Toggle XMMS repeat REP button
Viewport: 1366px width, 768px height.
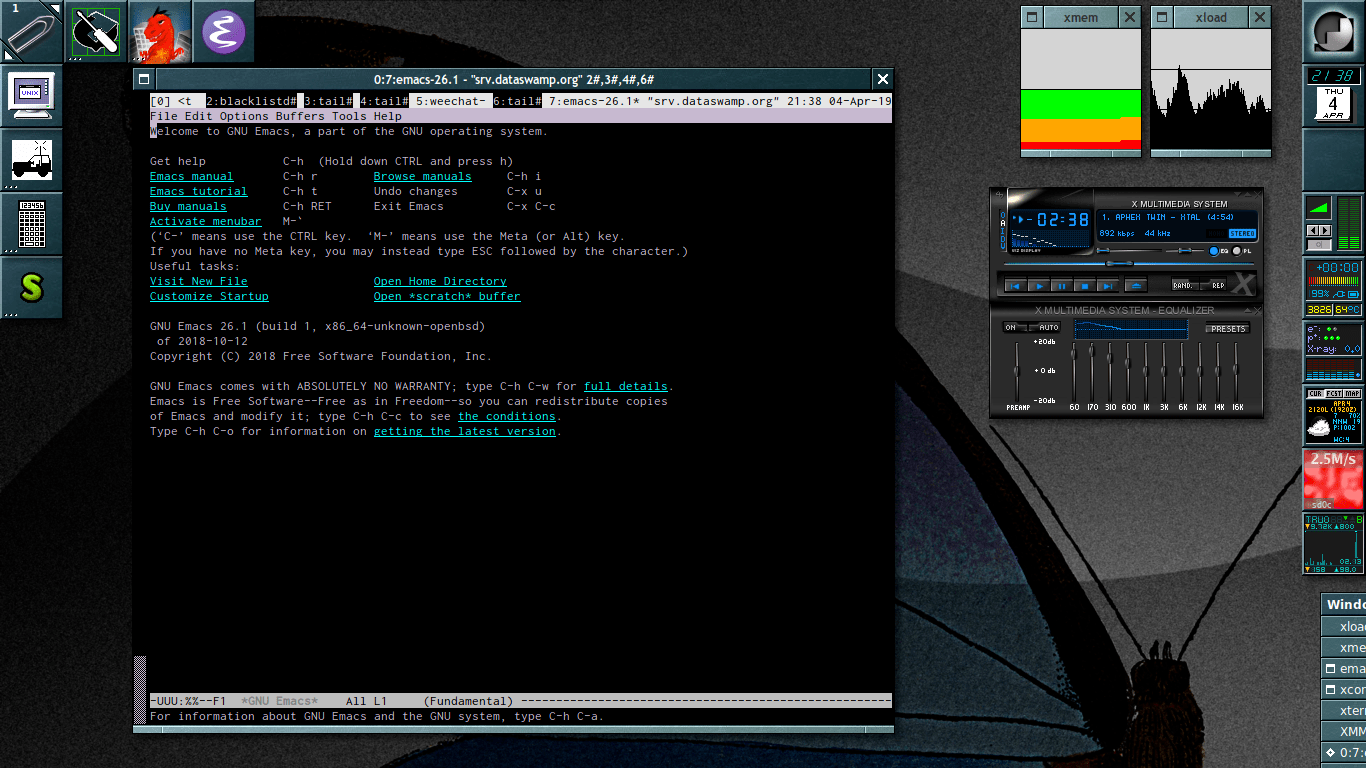[1213, 285]
